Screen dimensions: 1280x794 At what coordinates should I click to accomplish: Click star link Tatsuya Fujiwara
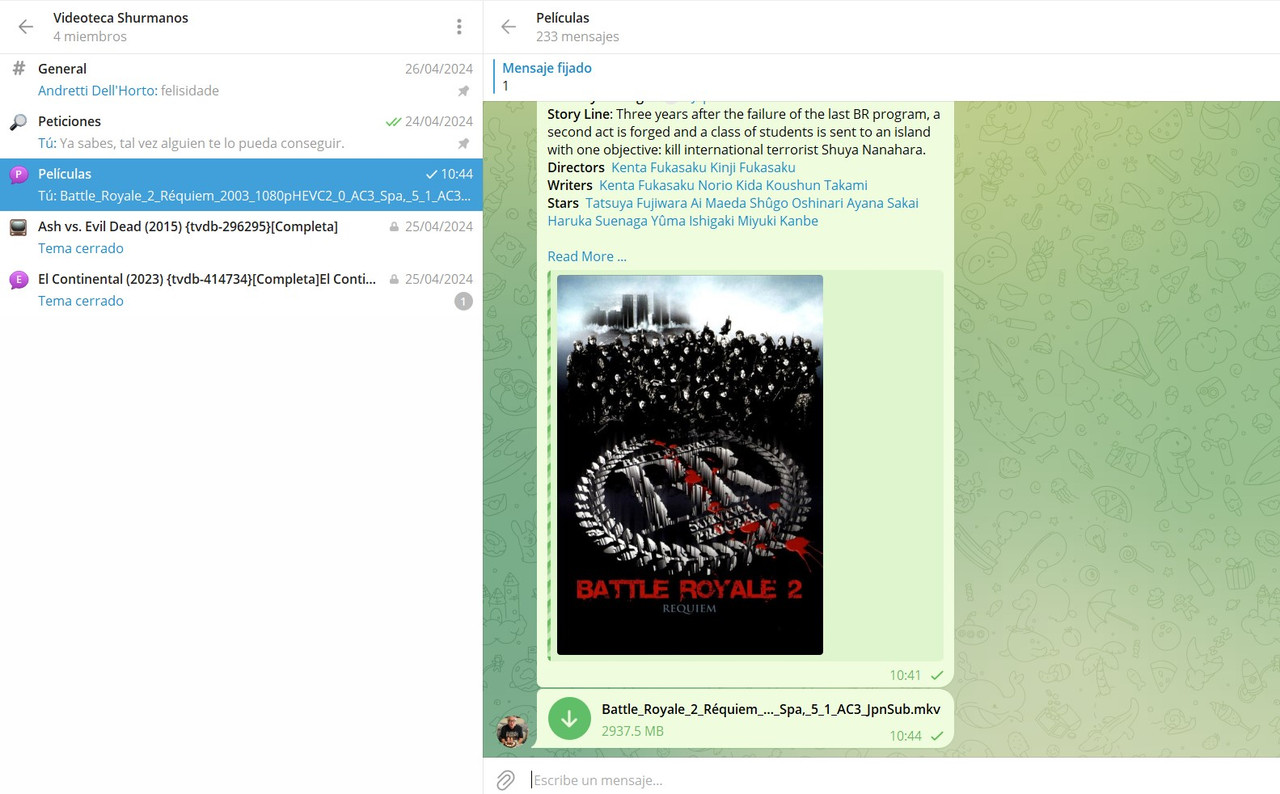point(636,203)
